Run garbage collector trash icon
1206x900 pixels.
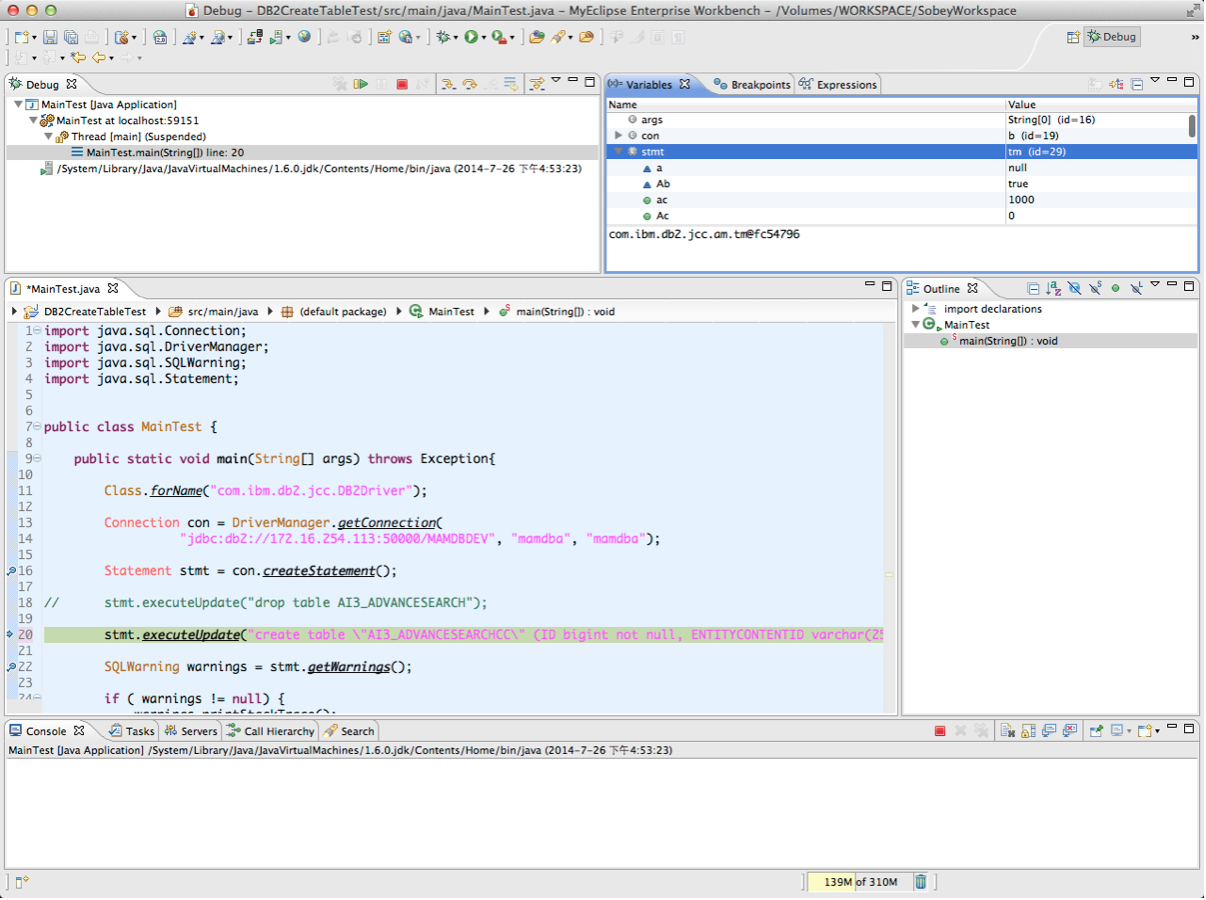[921, 882]
